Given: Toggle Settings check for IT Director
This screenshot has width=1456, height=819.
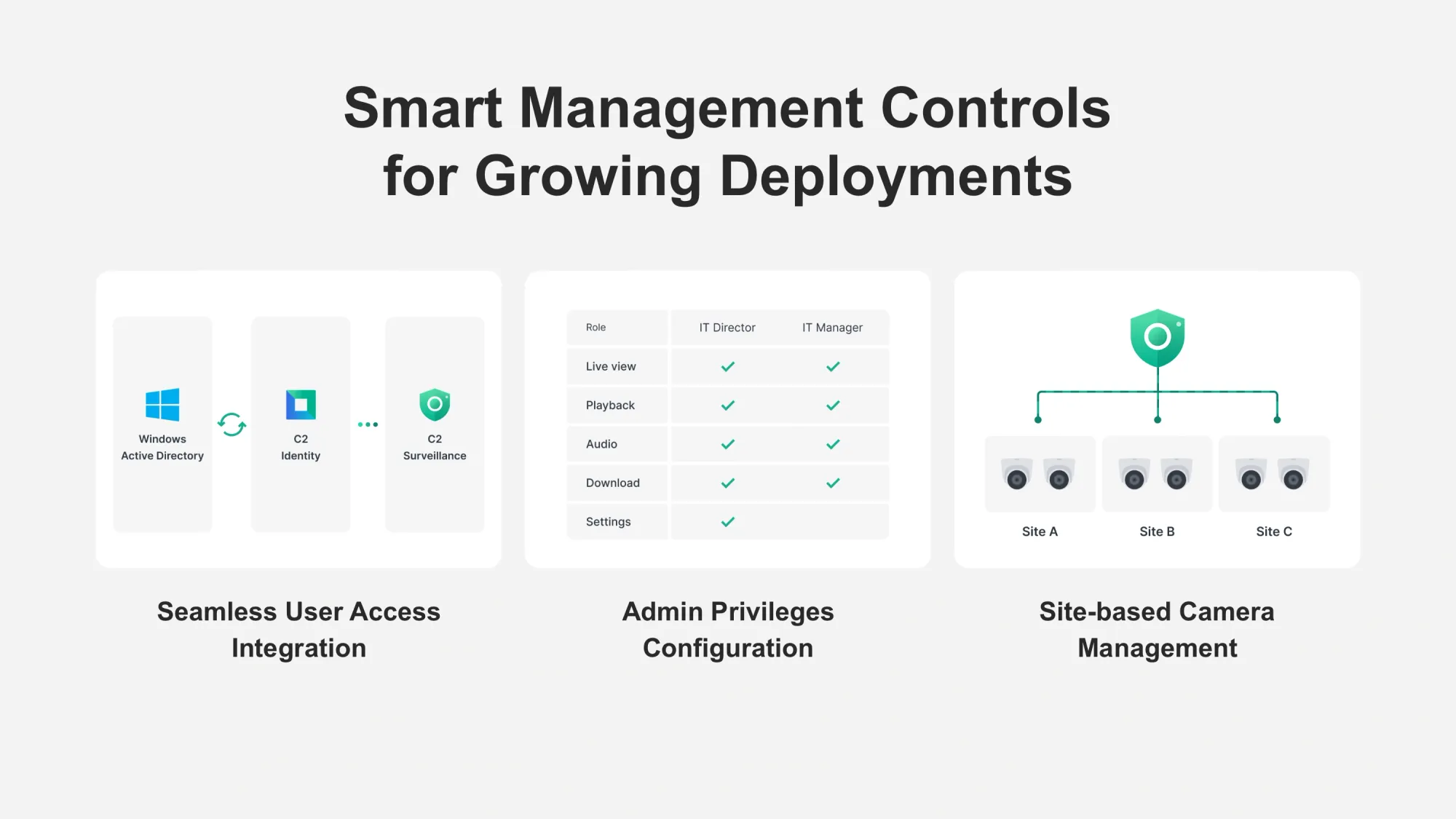Looking at the screenshot, I should [728, 522].
